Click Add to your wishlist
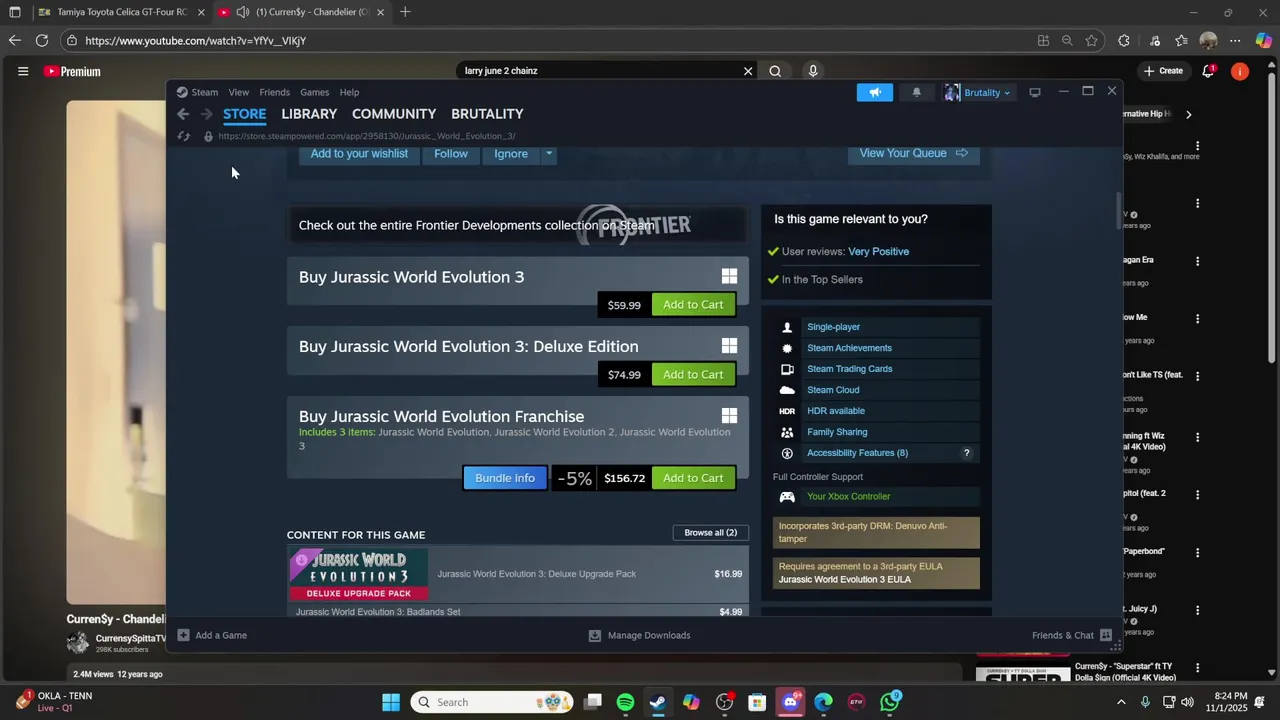1280x720 pixels. pyautogui.click(x=359, y=154)
